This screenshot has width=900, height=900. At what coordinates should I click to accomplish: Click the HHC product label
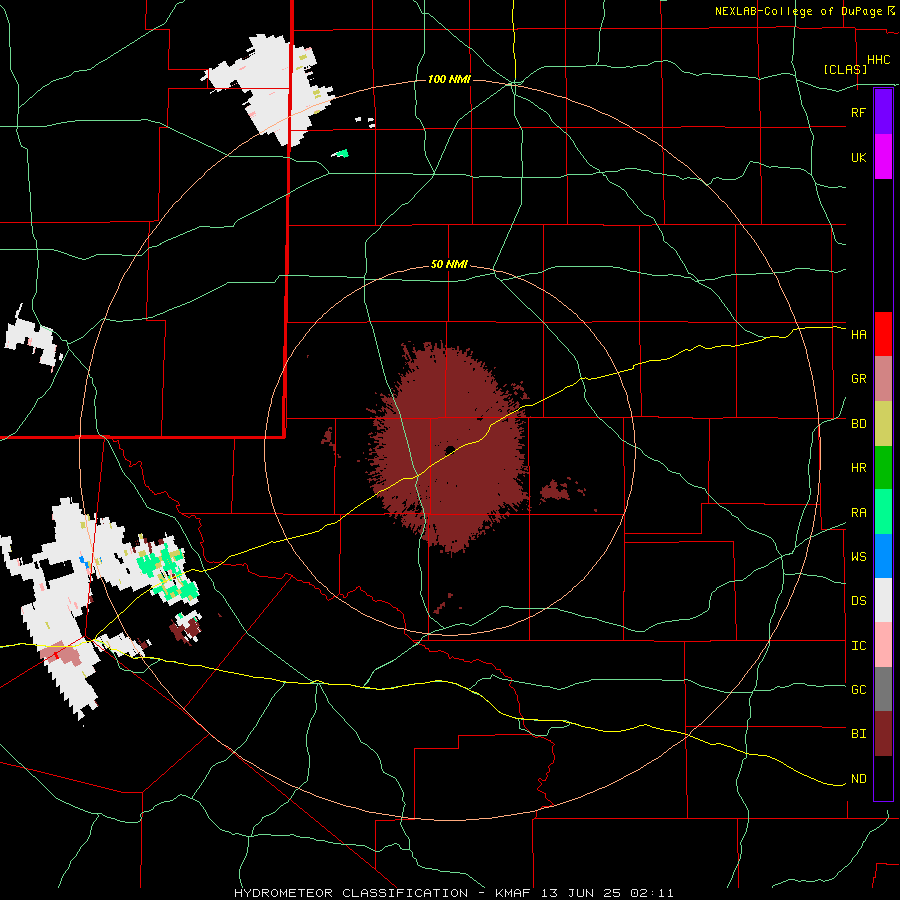879,60
